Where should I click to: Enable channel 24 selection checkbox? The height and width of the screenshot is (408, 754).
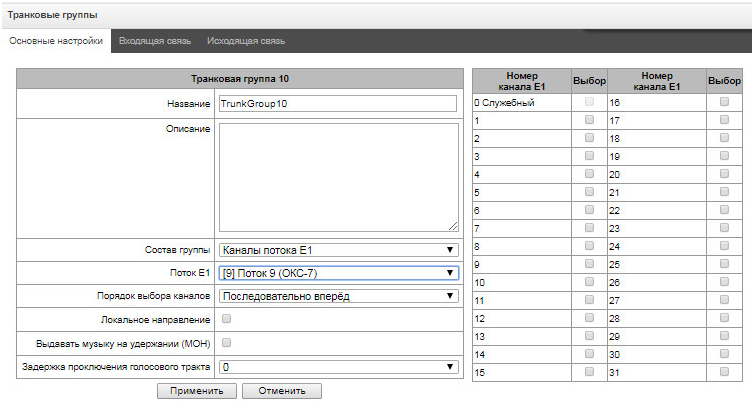point(724,246)
